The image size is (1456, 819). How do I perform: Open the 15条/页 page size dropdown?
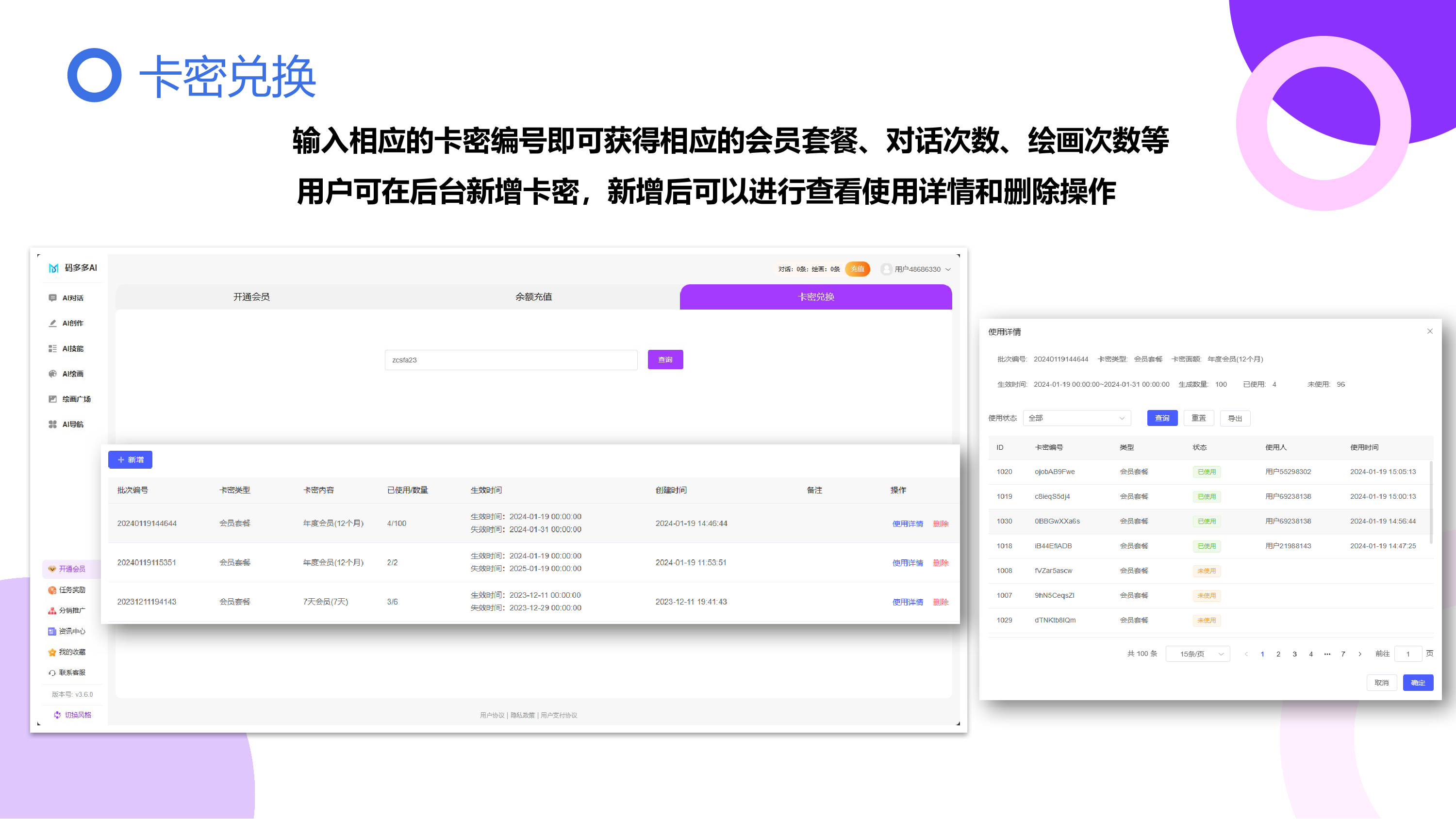coord(1197,654)
